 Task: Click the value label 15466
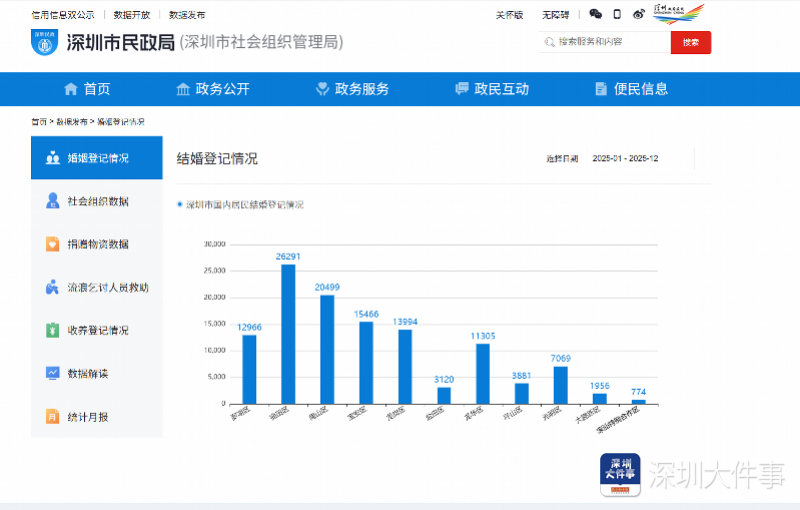coord(366,314)
